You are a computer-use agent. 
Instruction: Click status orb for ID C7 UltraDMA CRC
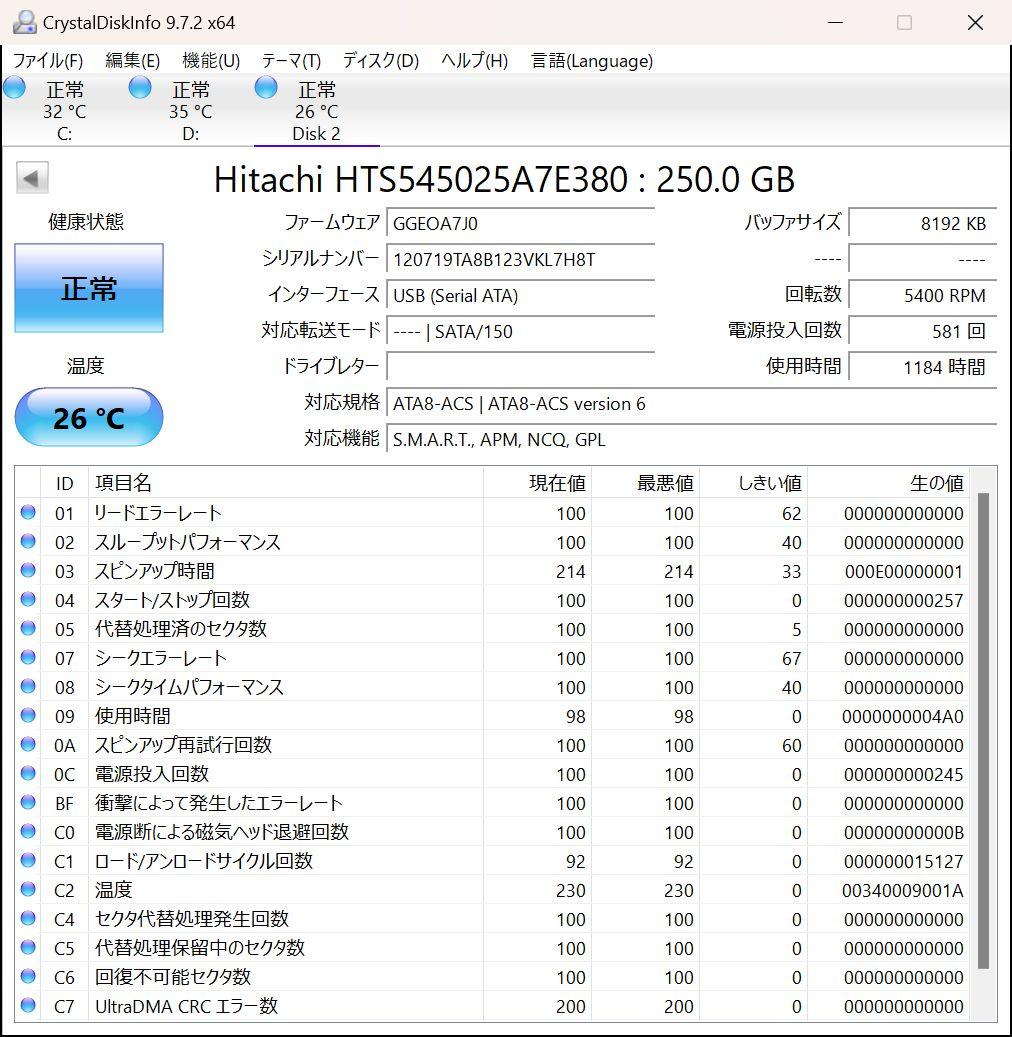click(28, 1006)
